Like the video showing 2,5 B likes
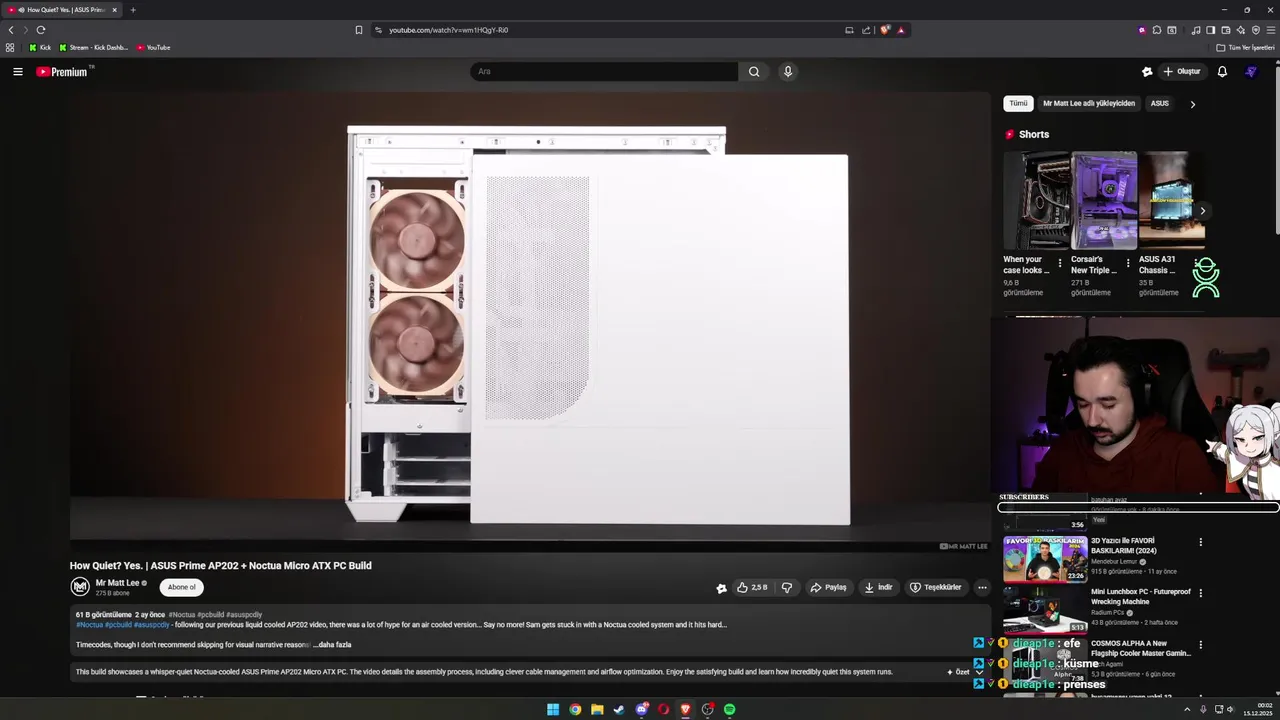Viewport: 1280px width, 720px height. [752, 588]
